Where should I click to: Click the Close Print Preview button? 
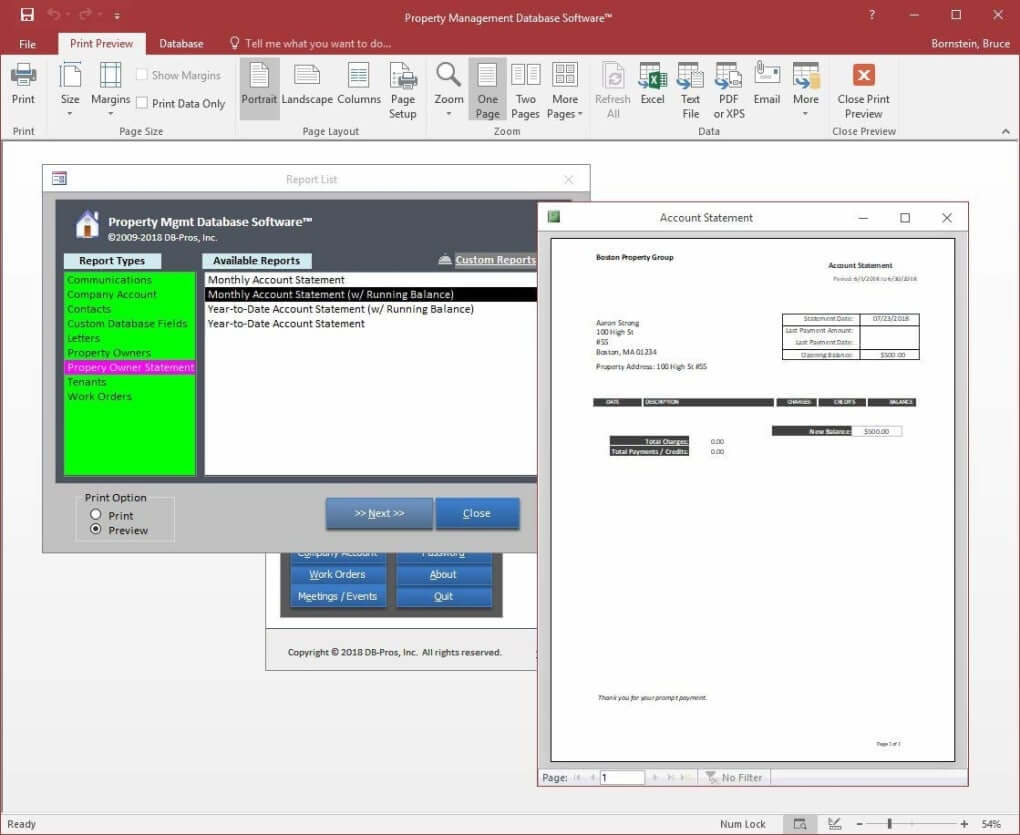[863, 90]
